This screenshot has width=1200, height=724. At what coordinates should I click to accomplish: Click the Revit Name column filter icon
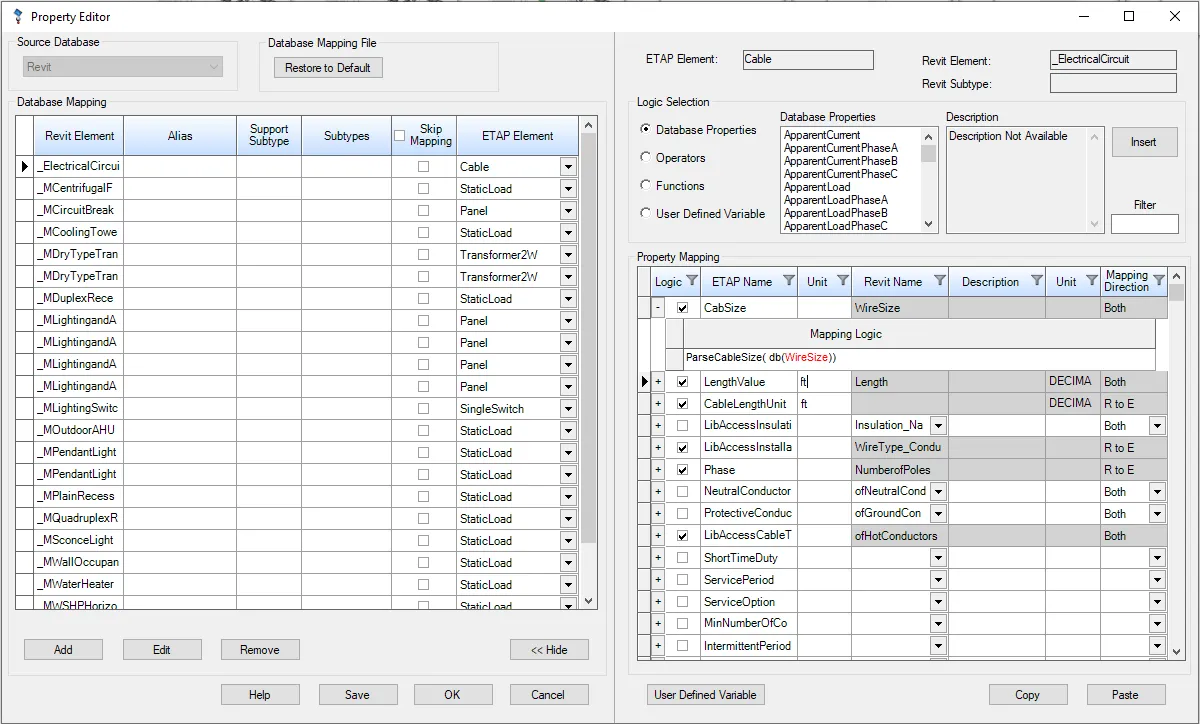click(x=939, y=281)
